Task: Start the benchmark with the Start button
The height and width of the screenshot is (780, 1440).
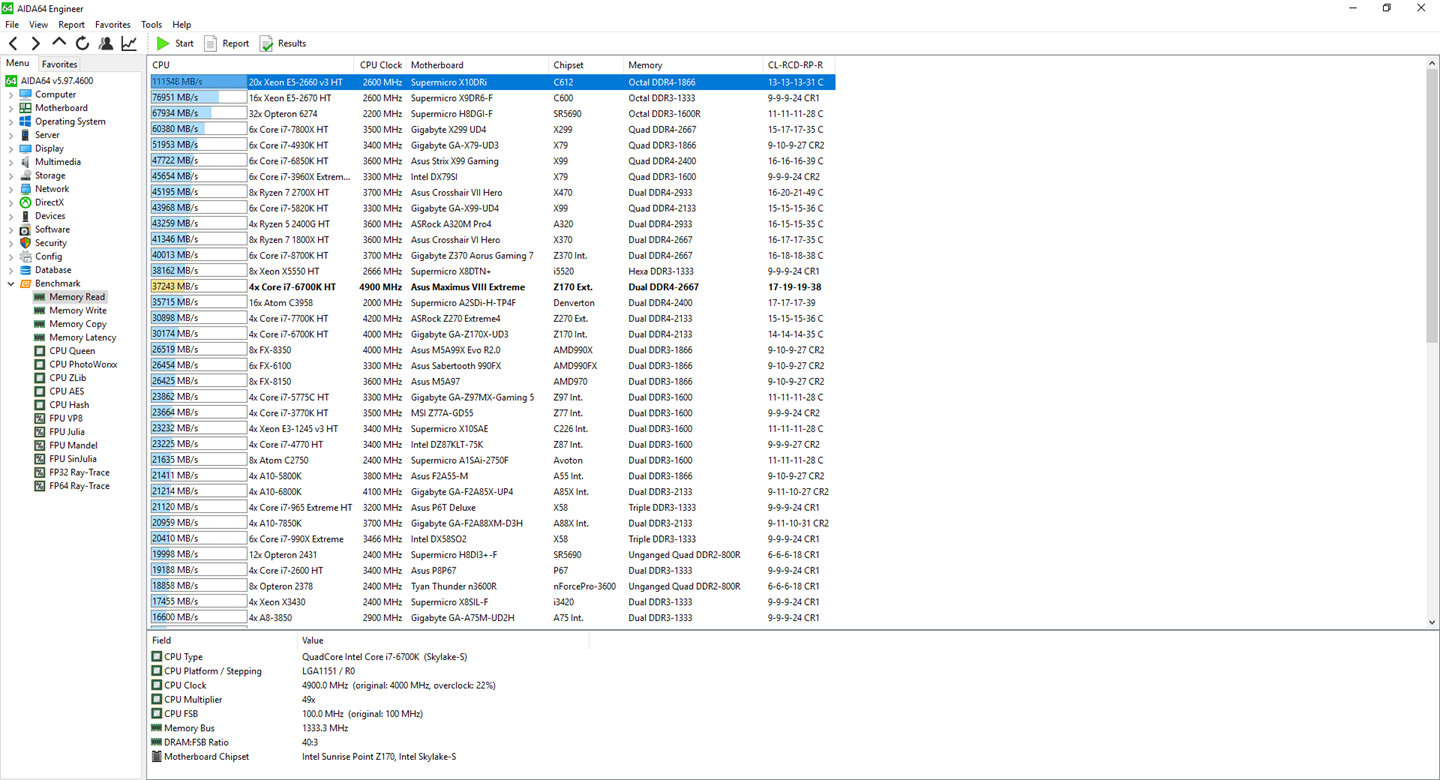Action: point(175,43)
